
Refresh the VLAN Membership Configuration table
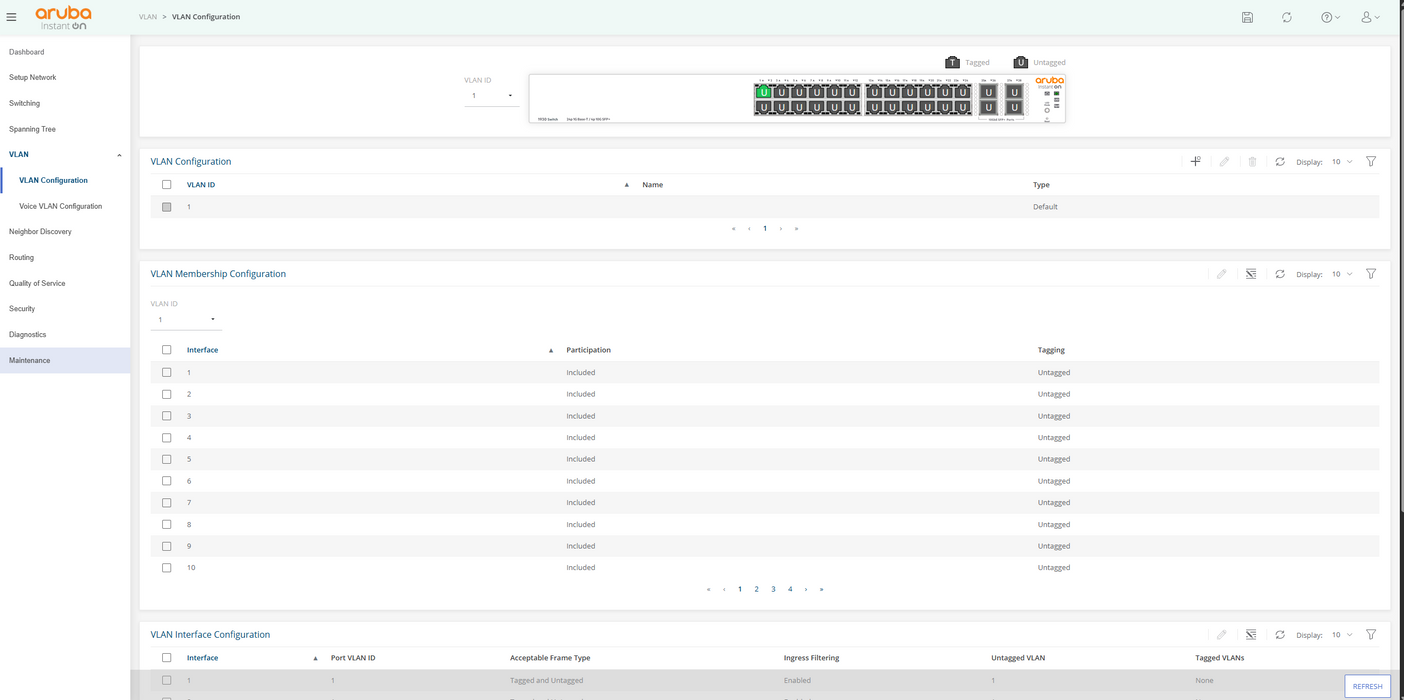coord(1280,274)
